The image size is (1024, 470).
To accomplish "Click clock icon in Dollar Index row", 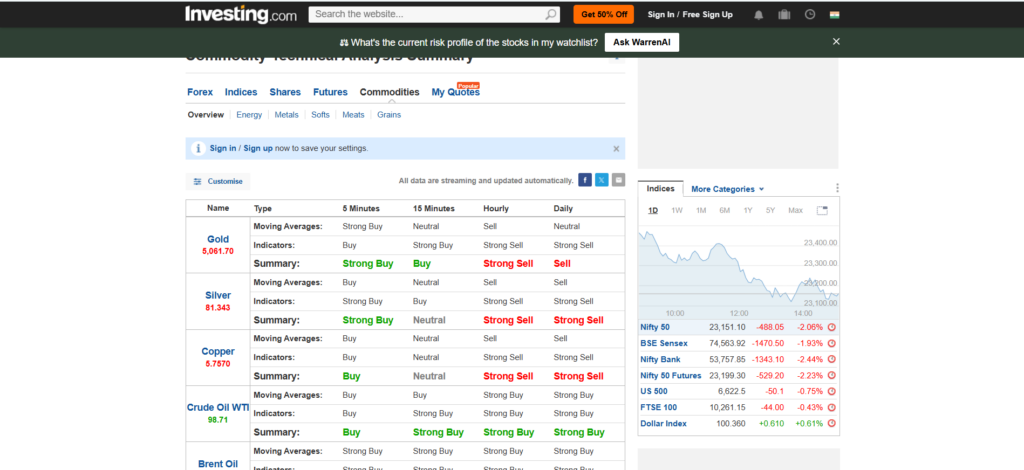I will pos(831,424).
